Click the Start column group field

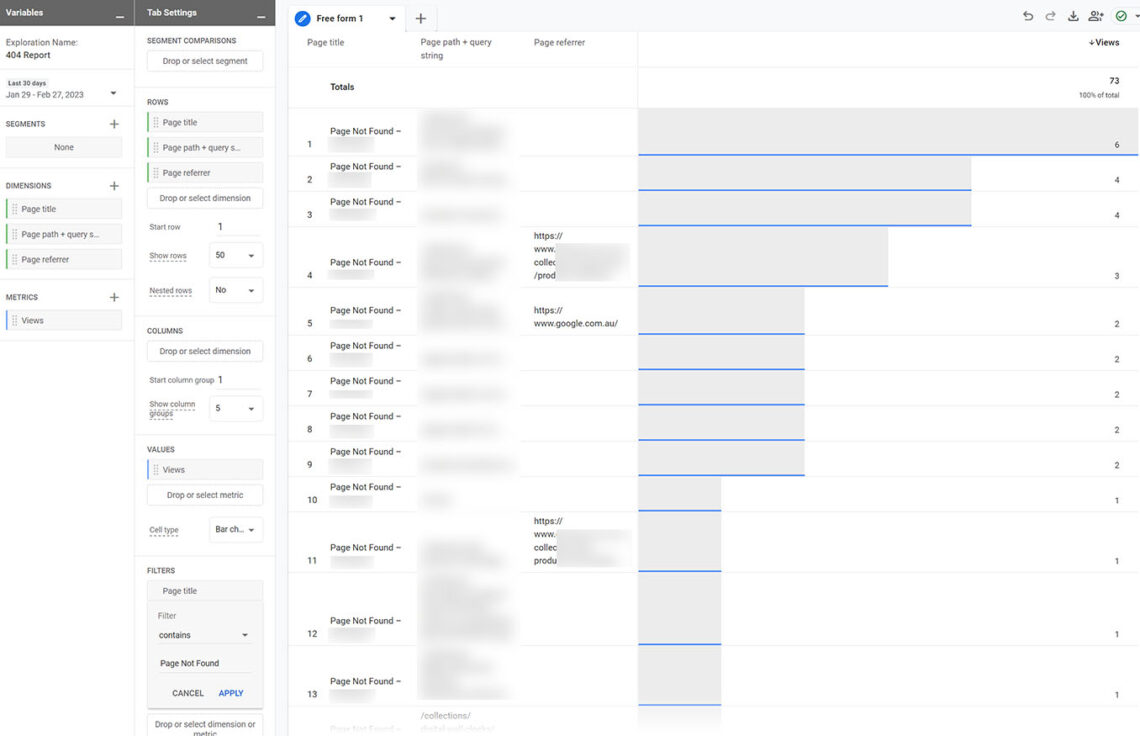[x=240, y=380]
